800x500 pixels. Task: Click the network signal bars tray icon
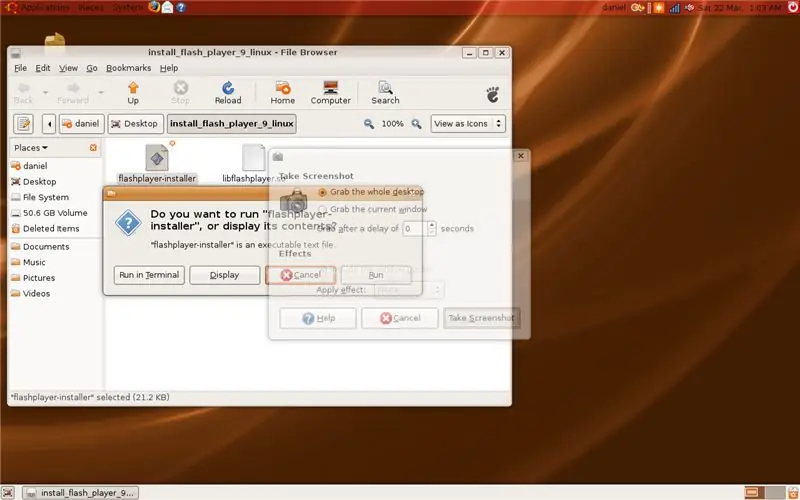(x=674, y=8)
